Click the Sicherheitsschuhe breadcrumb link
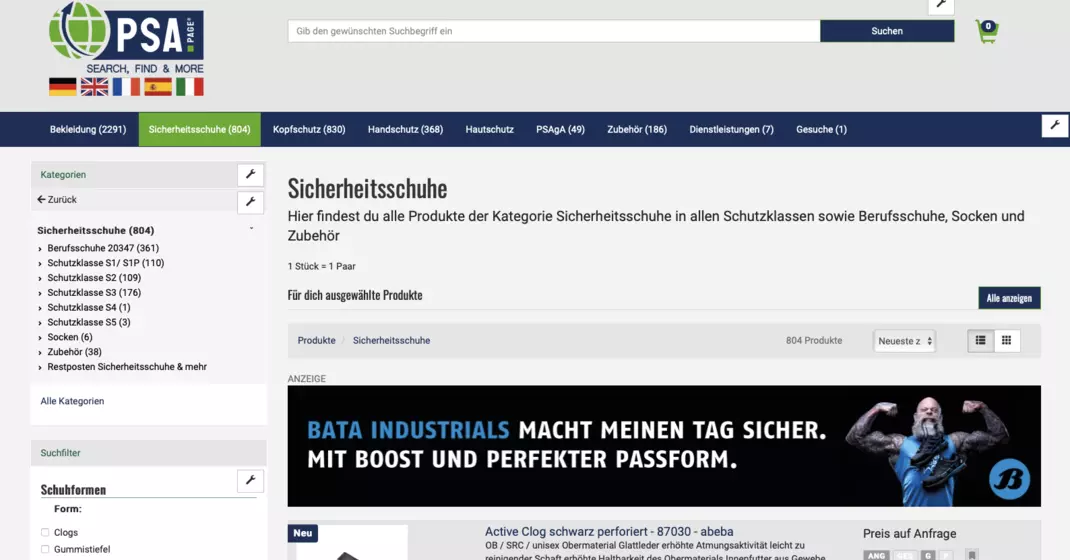Viewport: 1070px width, 560px height. tap(391, 340)
